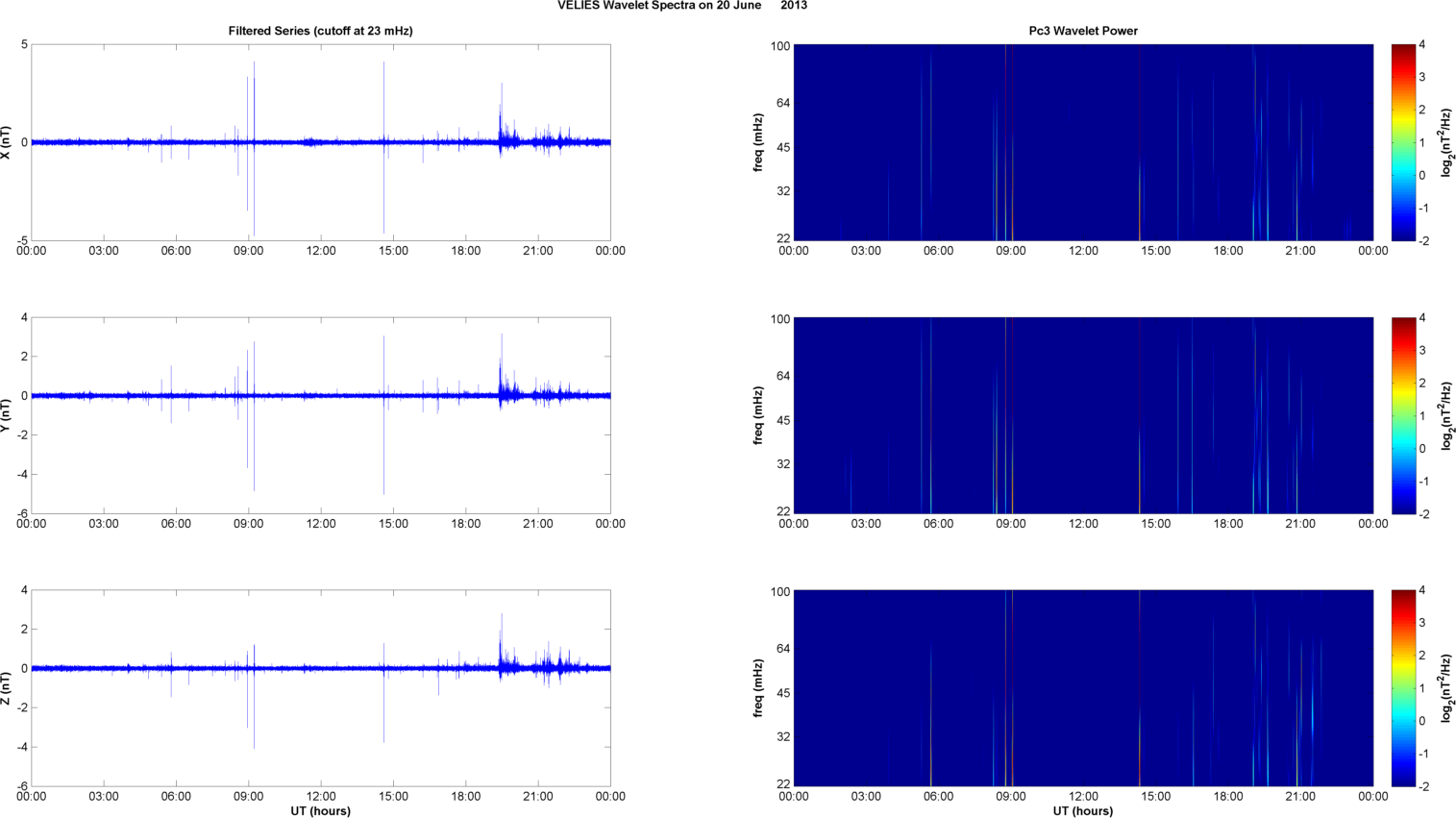The image size is (1456, 818).
Task: Click the "5" y-axis tick on the X plot
Action: click(x=24, y=45)
